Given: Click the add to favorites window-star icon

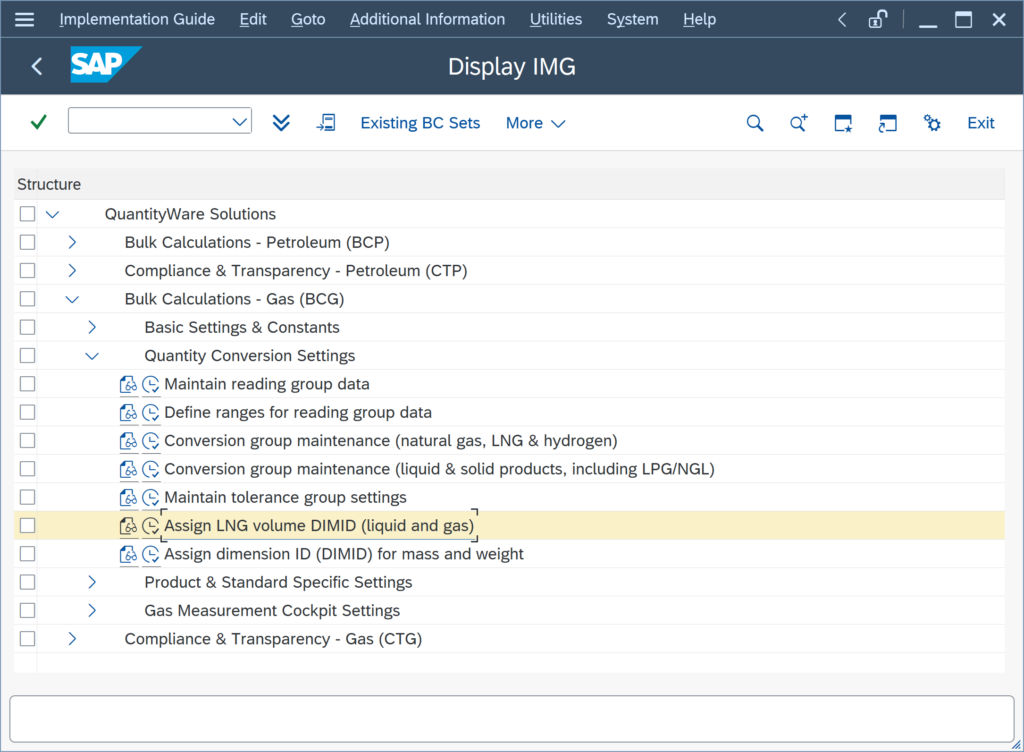Looking at the screenshot, I should tap(843, 123).
